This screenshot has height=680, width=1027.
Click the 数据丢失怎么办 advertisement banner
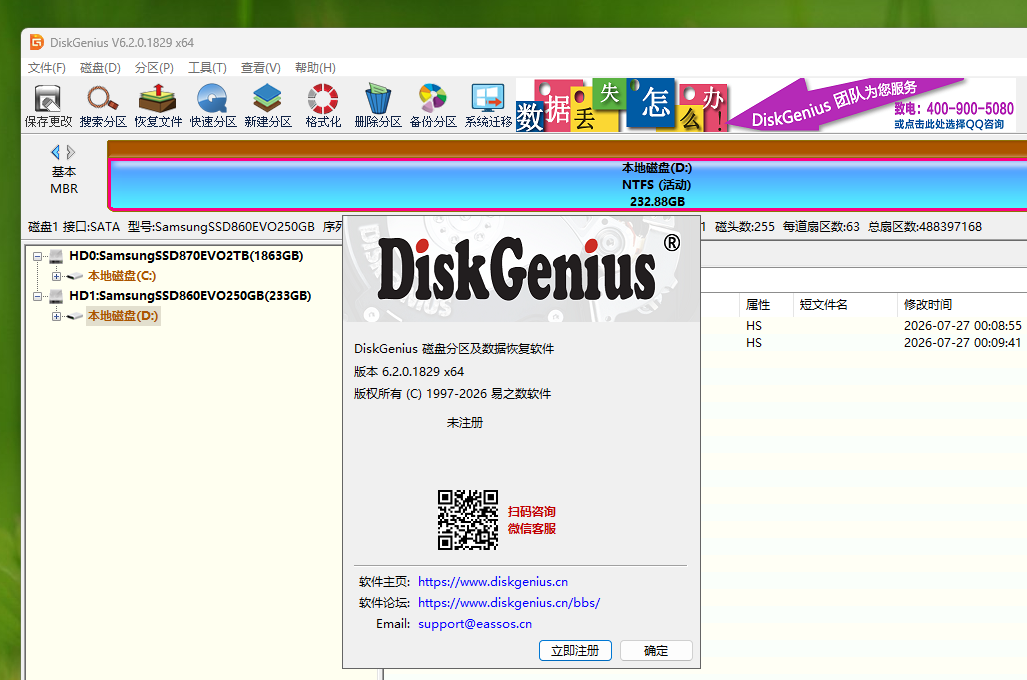tap(621, 105)
